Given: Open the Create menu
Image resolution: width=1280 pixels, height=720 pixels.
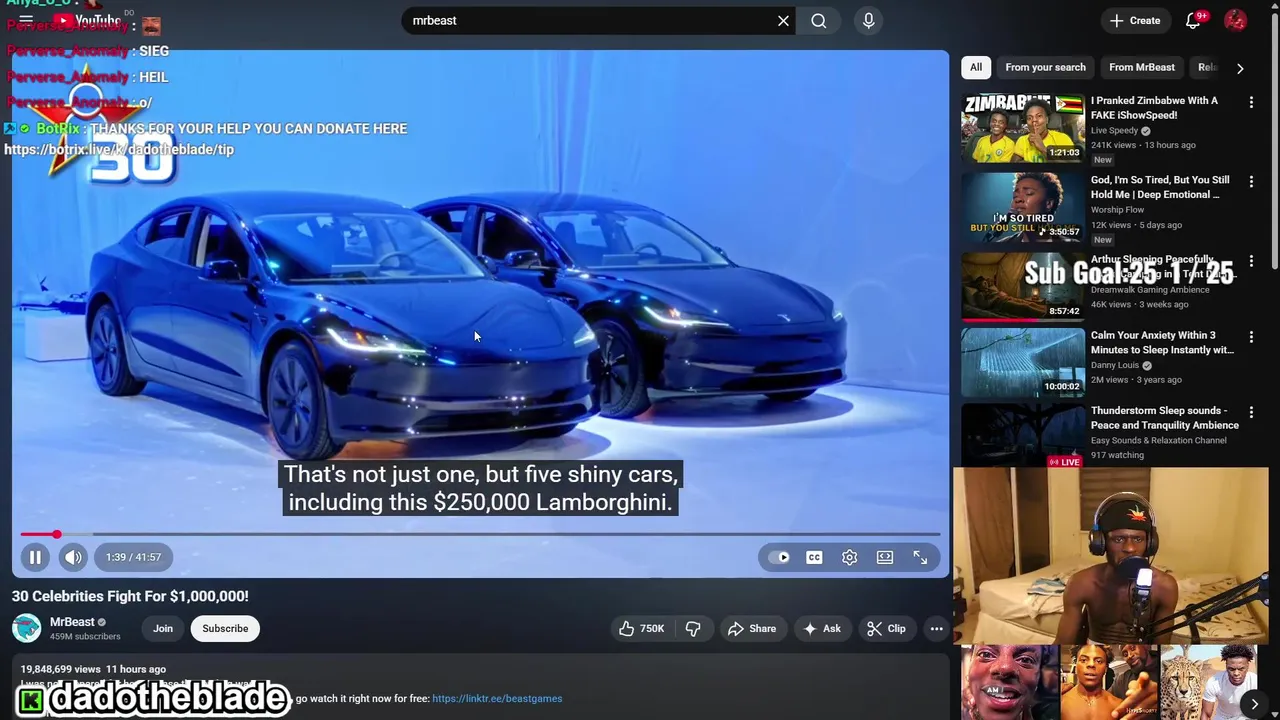Looking at the screenshot, I should tap(1135, 20).
